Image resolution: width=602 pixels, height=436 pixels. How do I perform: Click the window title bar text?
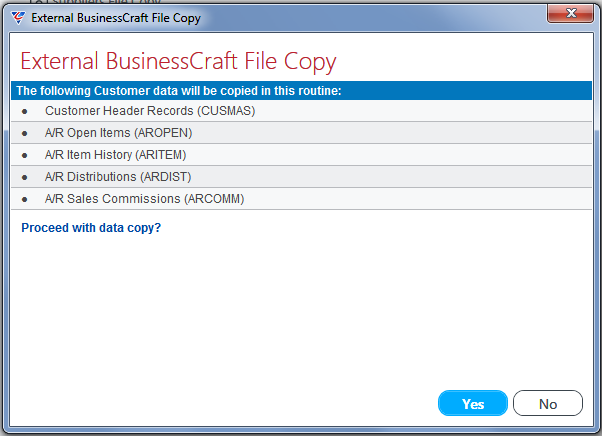(116, 18)
